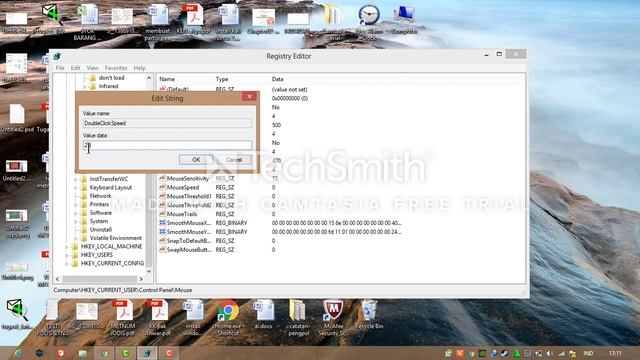640x360 pixels.
Task: Select the SnapToDefaultButton value icon
Action: (x=162, y=241)
